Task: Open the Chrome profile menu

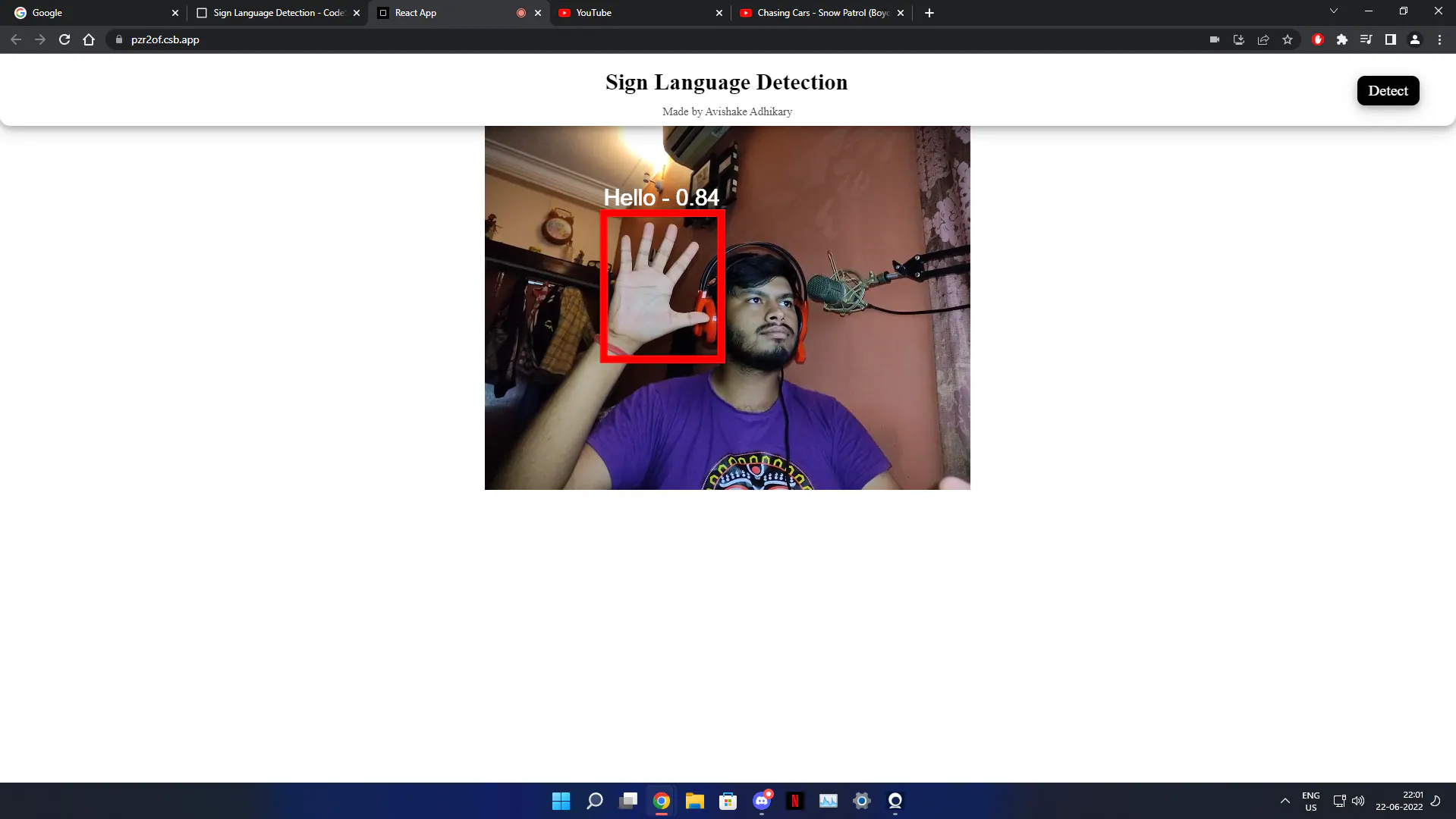Action: coord(1415,39)
